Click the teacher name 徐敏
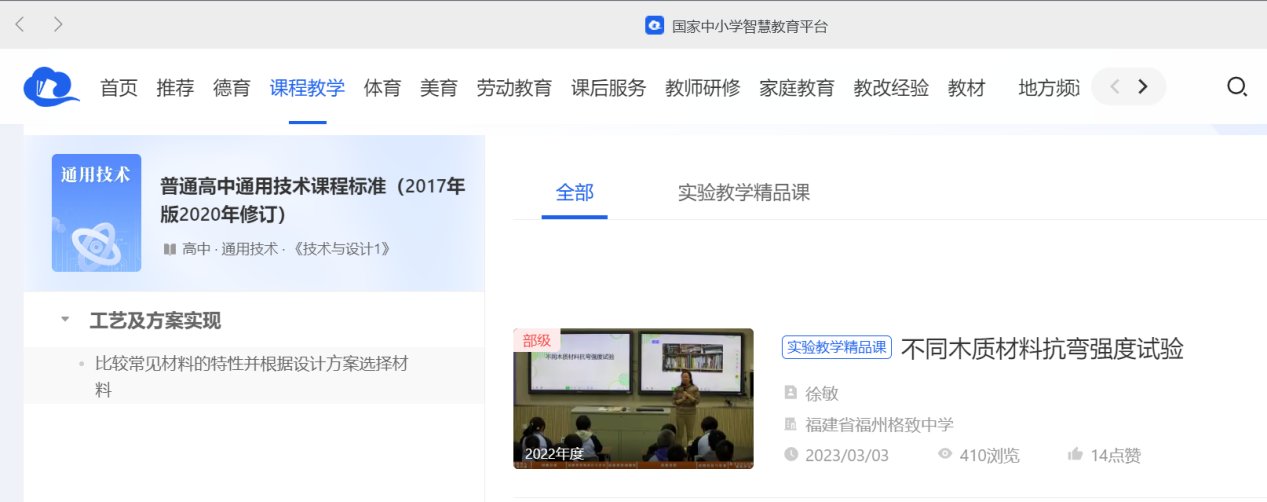Image resolution: width=1267 pixels, height=502 pixels. coord(821,393)
